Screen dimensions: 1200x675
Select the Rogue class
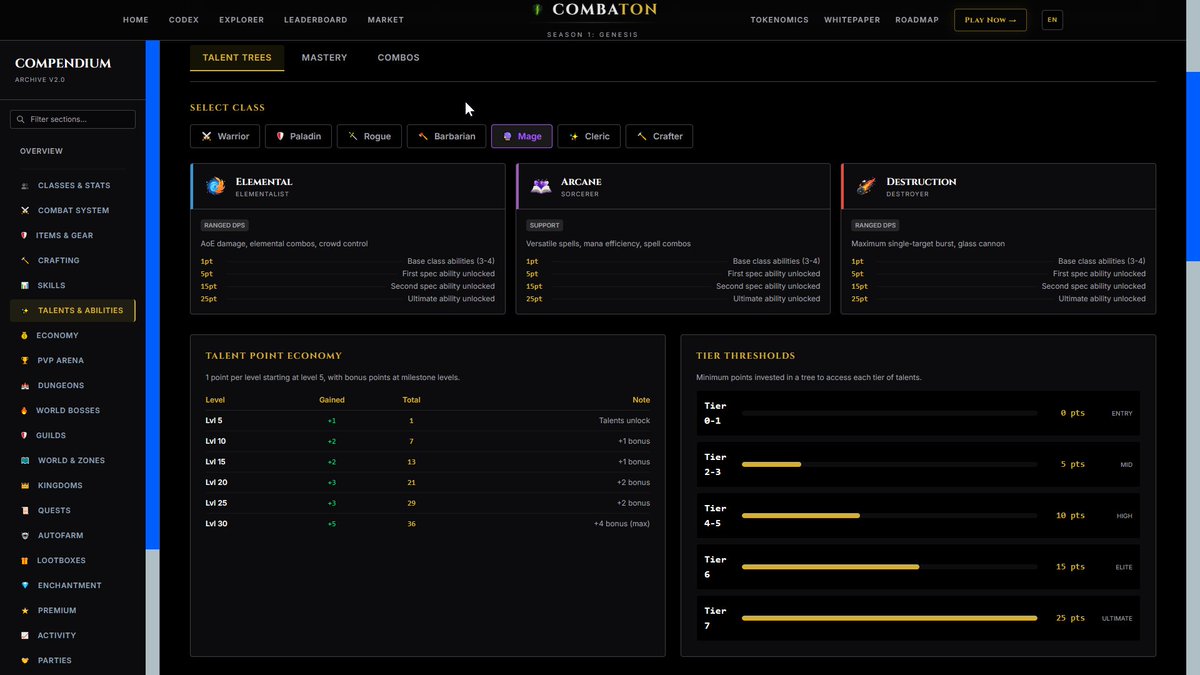point(369,136)
